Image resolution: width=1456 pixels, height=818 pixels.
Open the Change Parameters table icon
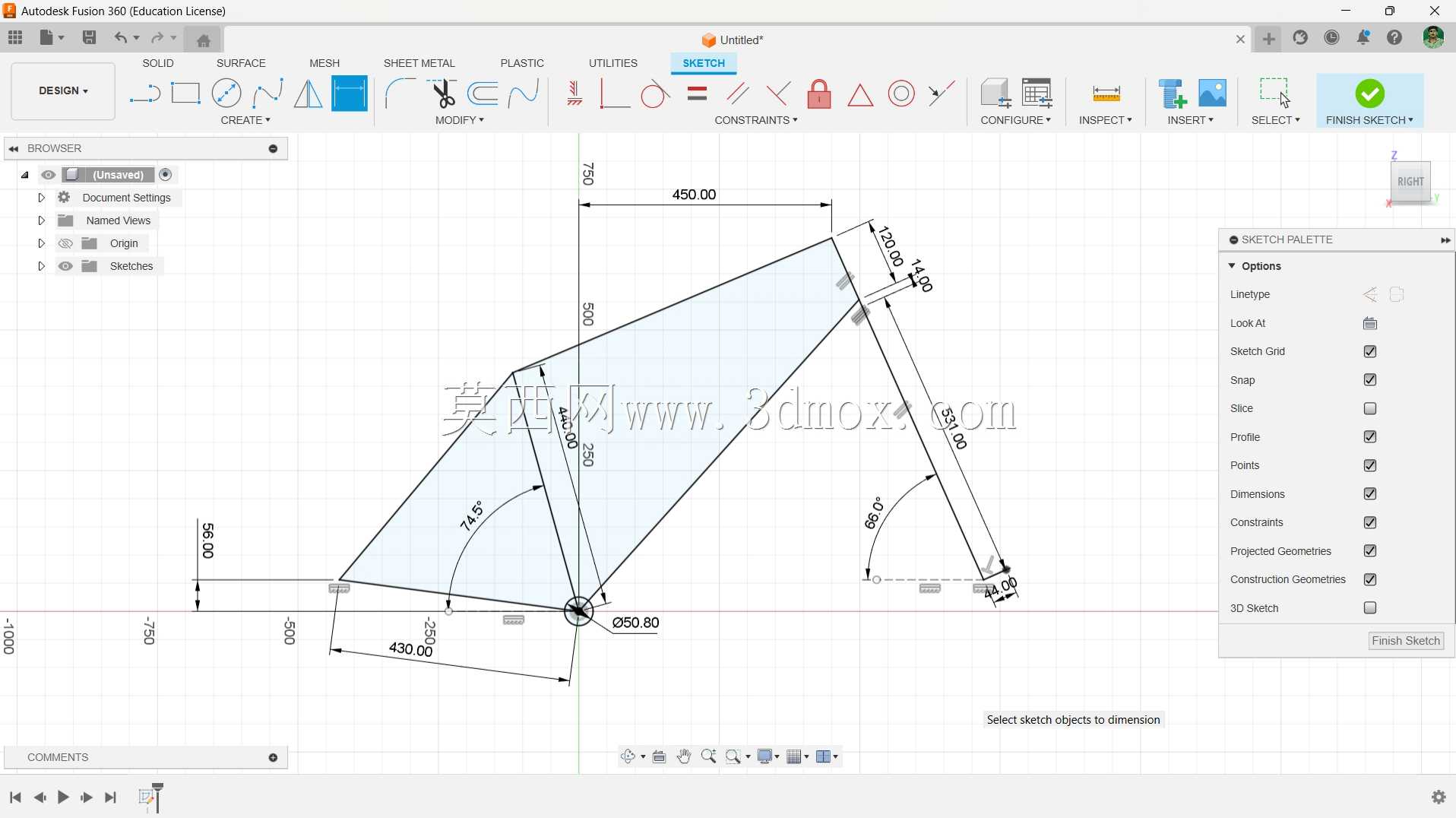point(1037,93)
